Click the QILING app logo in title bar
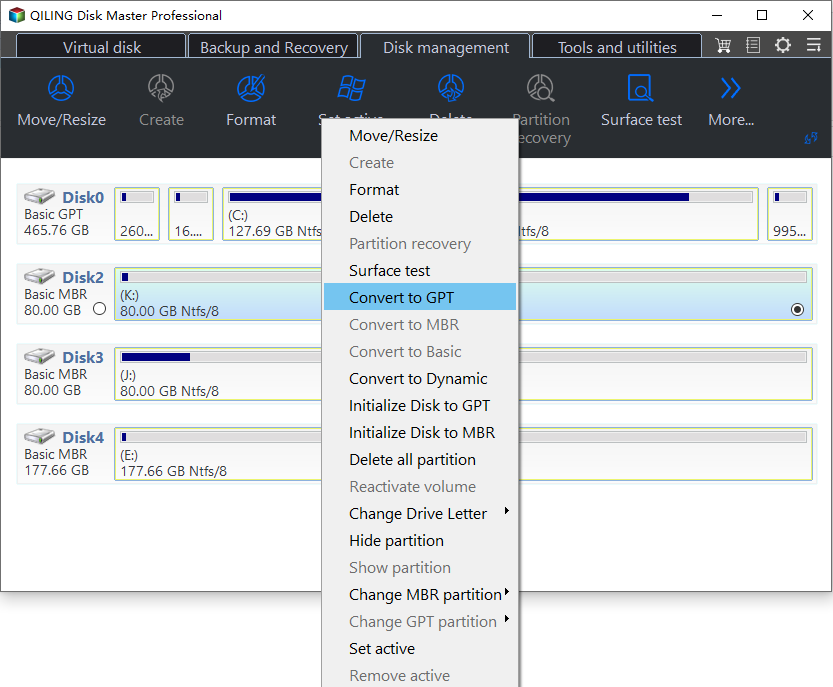 pyautogui.click(x=16, y=15)
